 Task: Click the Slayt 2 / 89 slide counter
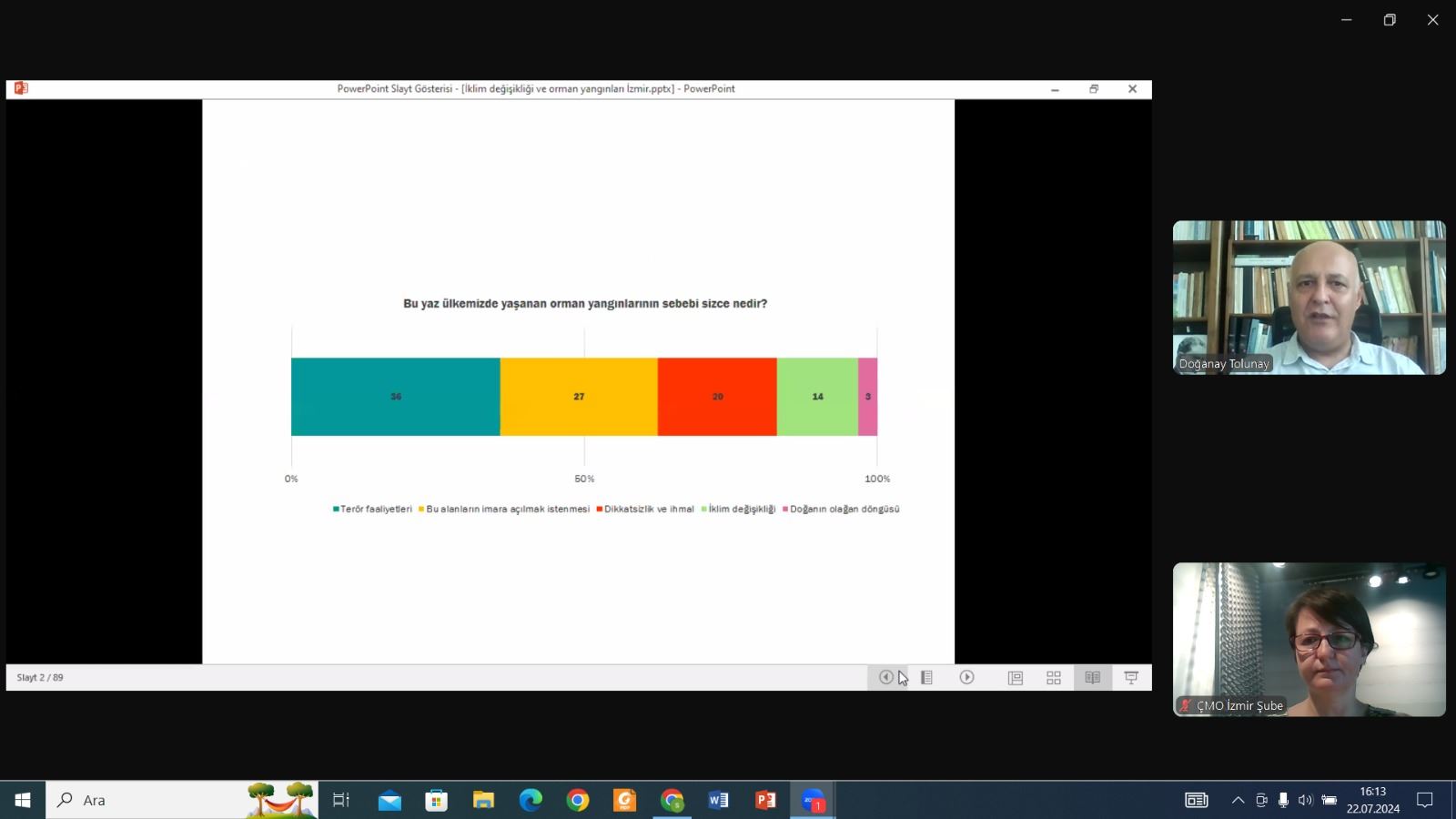40,677
